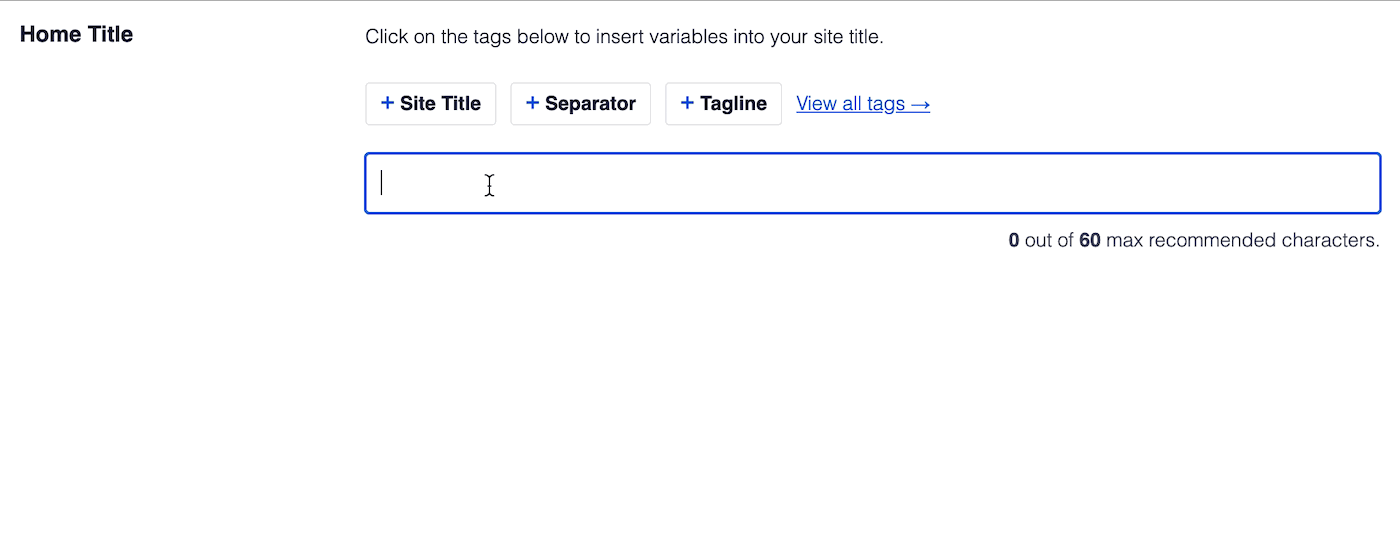Click the bold 60 character limit

click(x=1090, y=240)
